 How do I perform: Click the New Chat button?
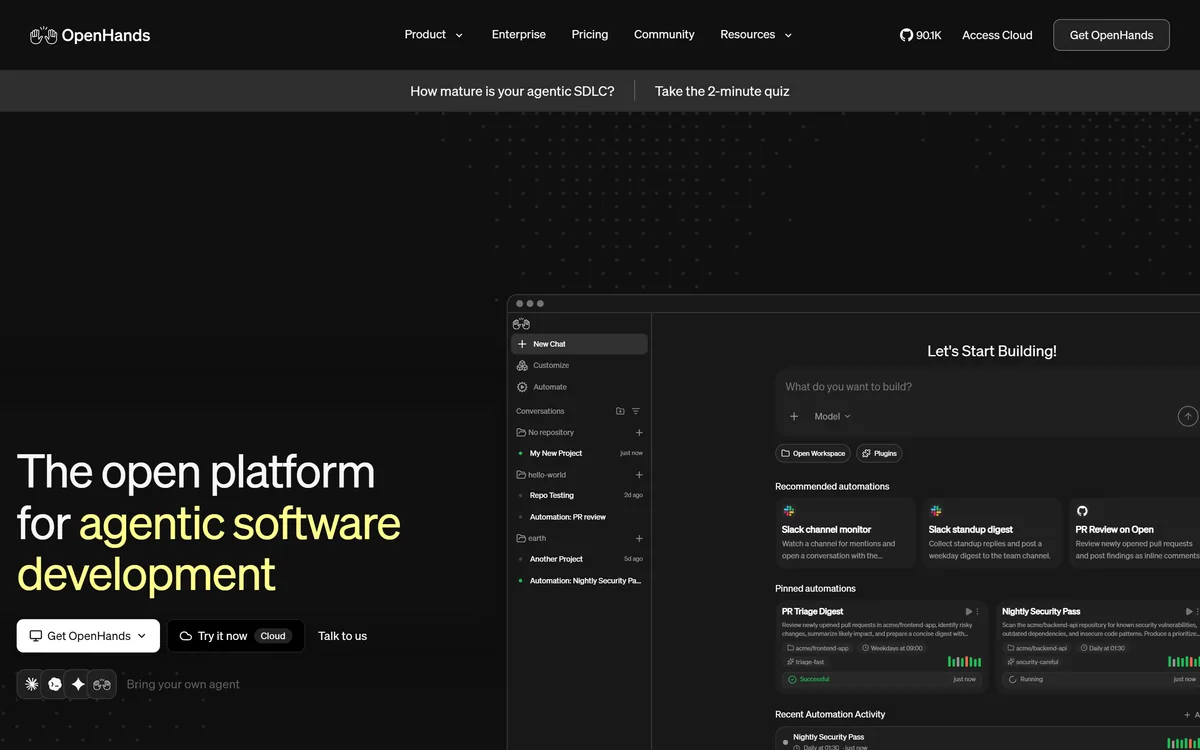click(580, 344)
